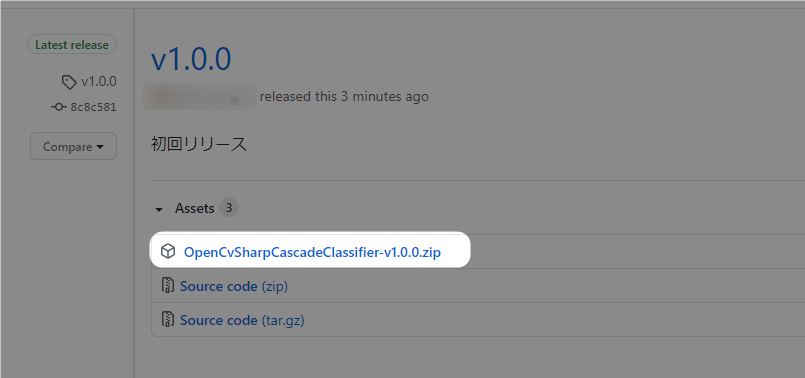Click the Assets label
This screenshot has height=378, width=805.
click(x=195, y=208)
